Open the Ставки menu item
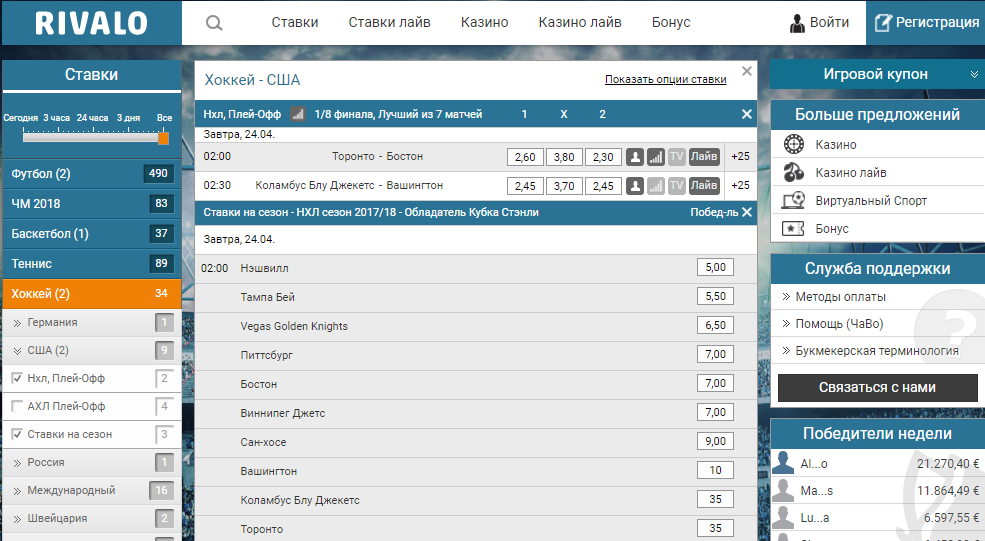Screen dimensions: 985x541 point(295,23)
